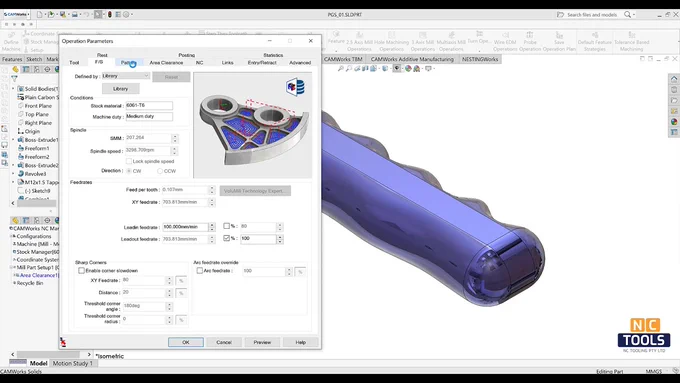Click the Apply Scene icon in viewport toolbar
680x383 pixels.
coord(417,69)
